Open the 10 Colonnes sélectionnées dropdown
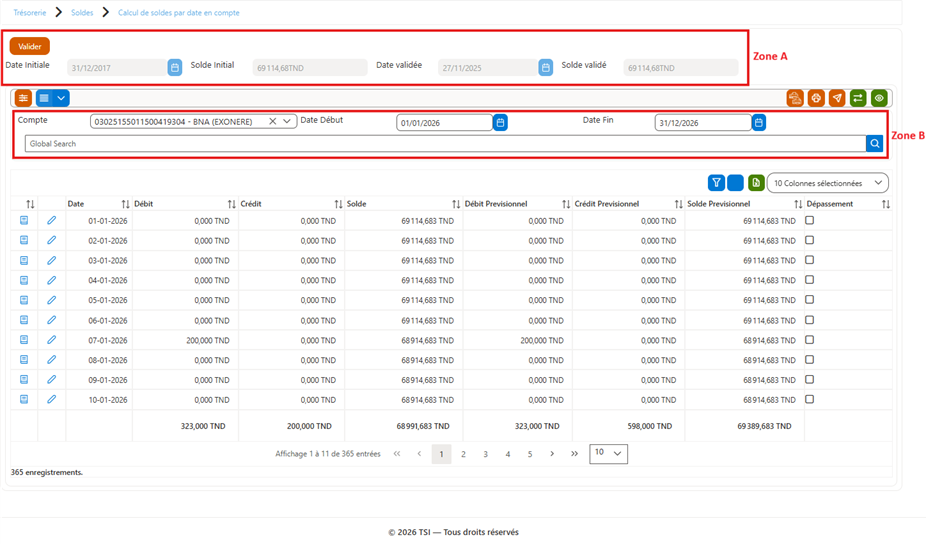 827,183
